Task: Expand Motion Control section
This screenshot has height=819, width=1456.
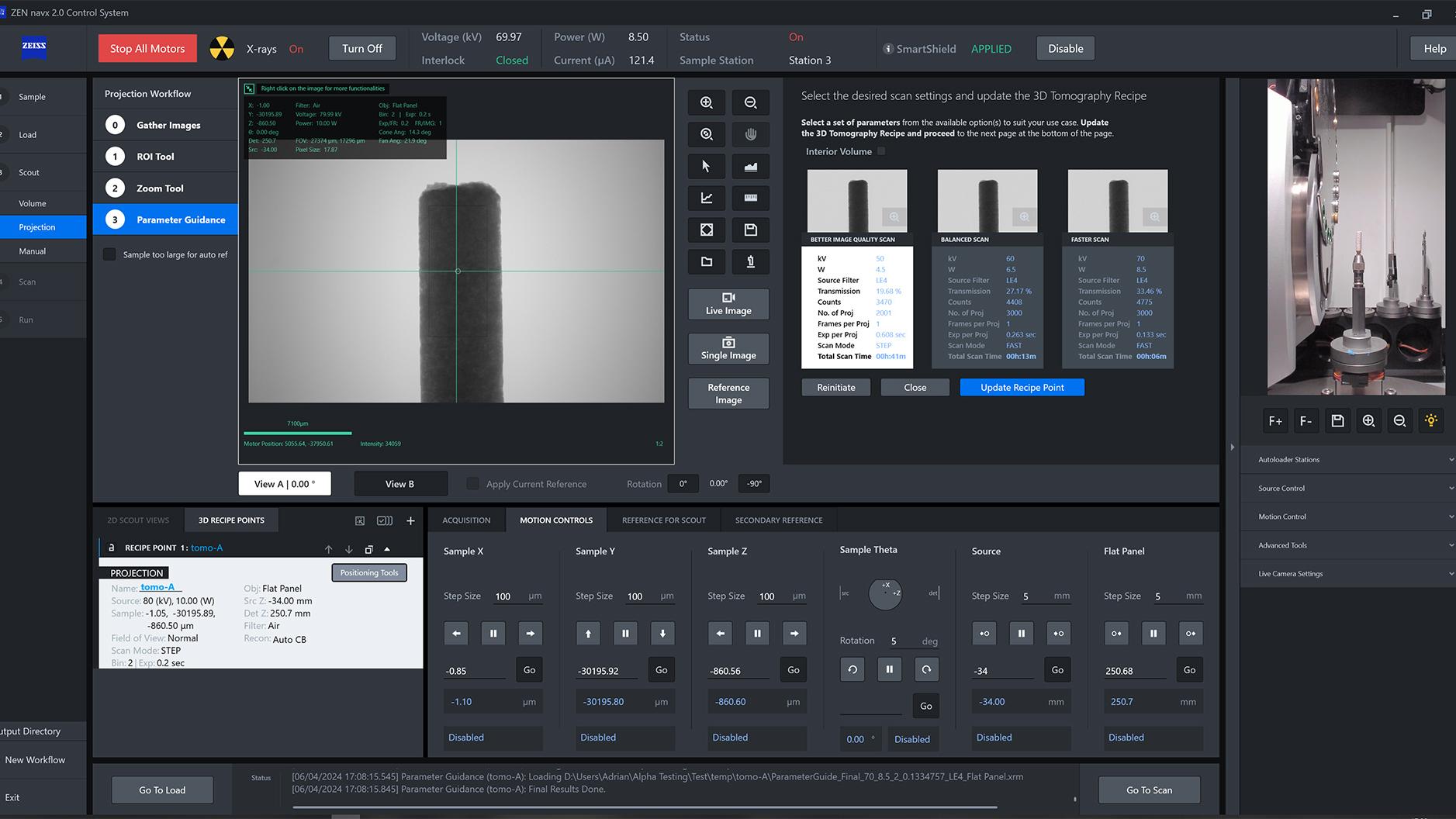Action: click(1348, 517)
